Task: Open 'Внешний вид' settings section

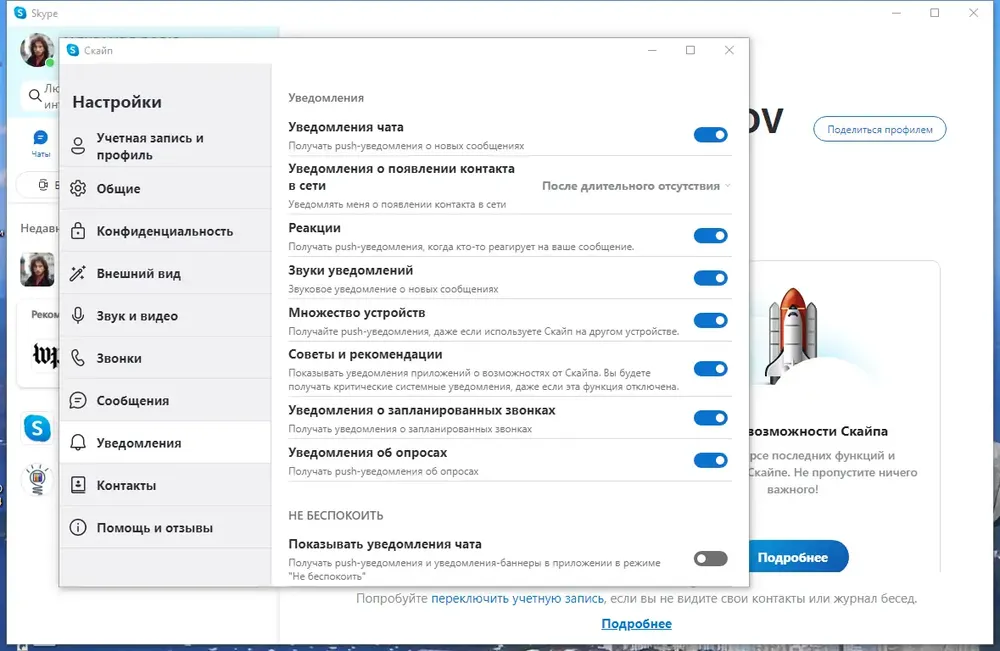Action: 165,274
